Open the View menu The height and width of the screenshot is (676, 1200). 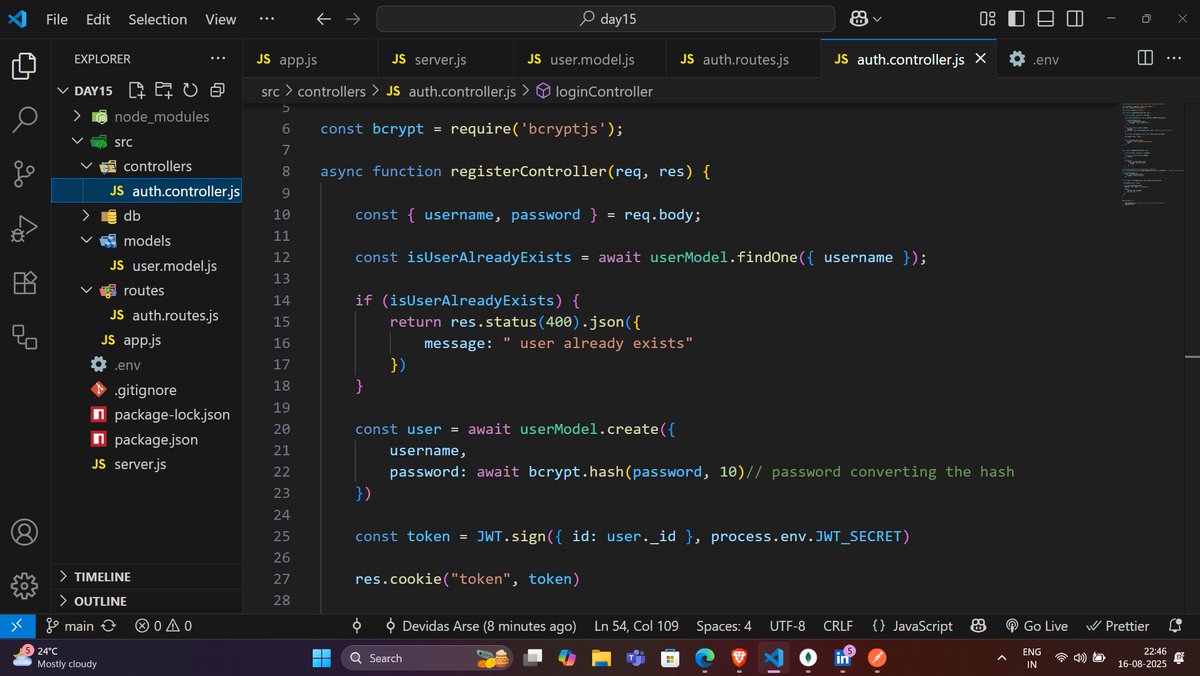pos(221,19)
